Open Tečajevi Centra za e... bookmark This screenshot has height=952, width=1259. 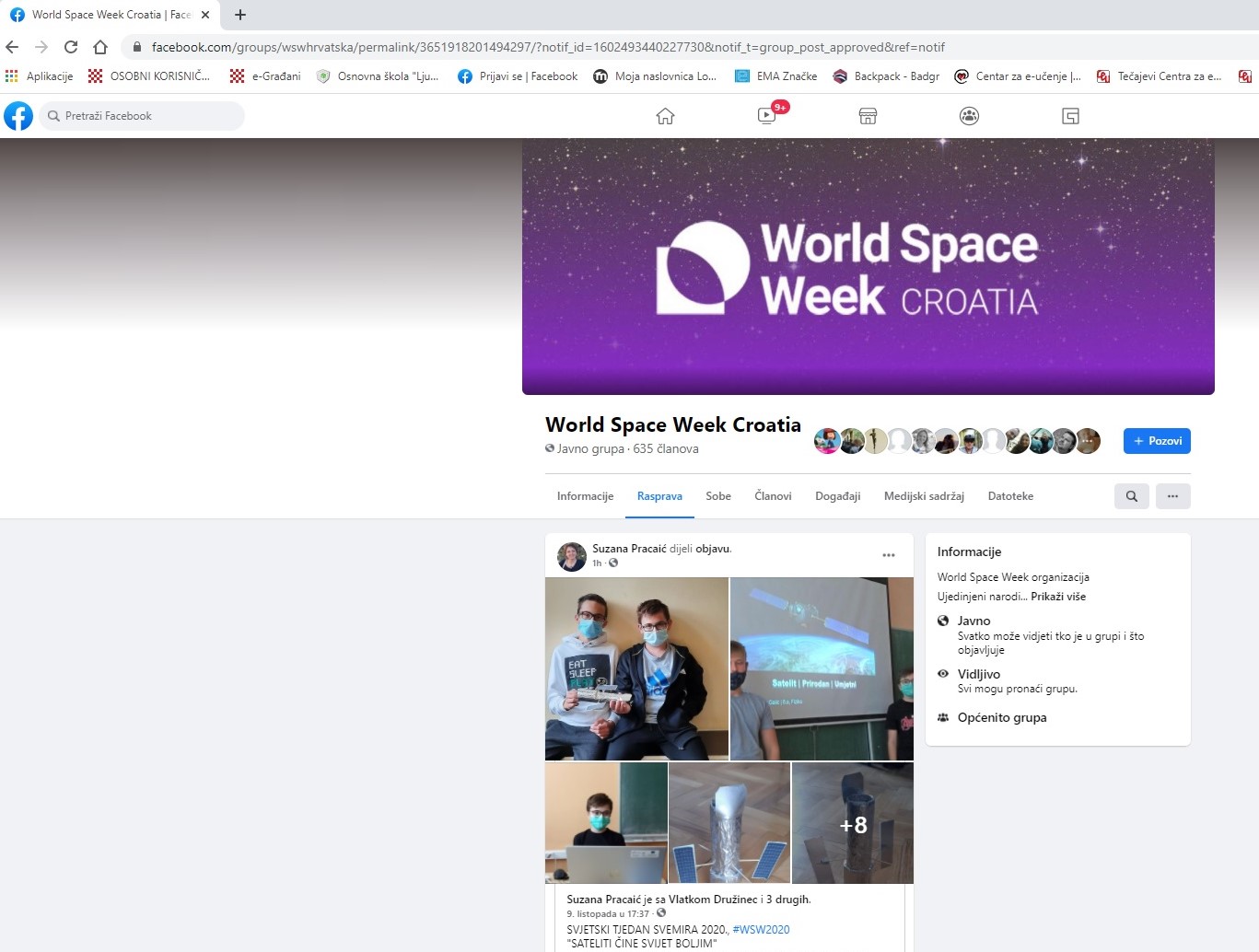(x=1159, y=76)
